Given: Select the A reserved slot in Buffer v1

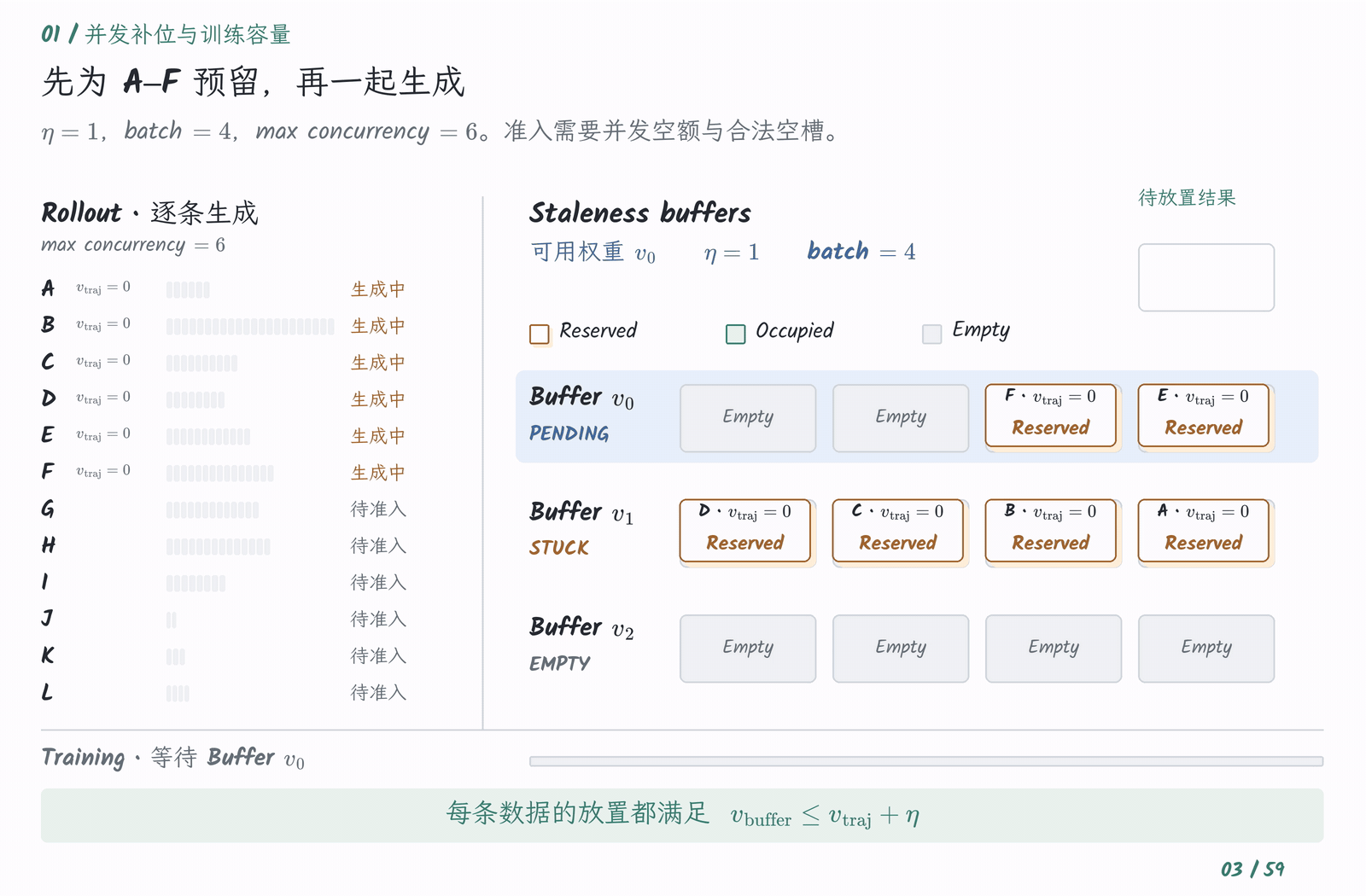Looking at the screenshot, I should pyautogui.click(x=1204, y=531).
